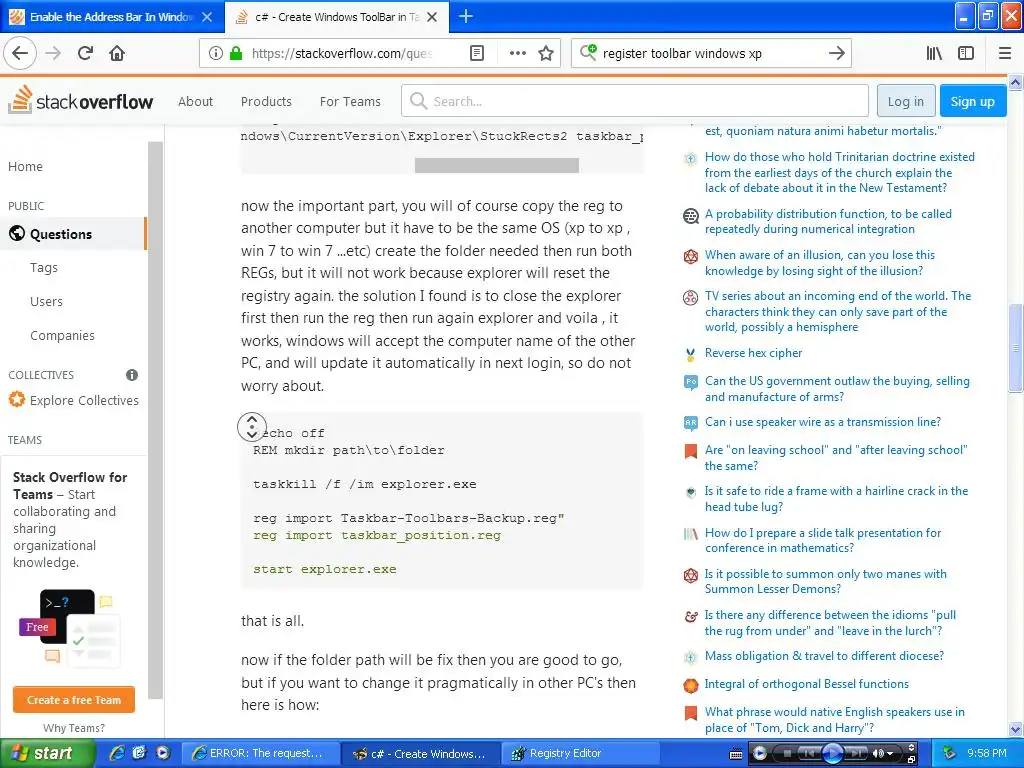This screenshot has width=1024, height=768.
Task: Open the Why Teams? link
Action: coord(74,728)
